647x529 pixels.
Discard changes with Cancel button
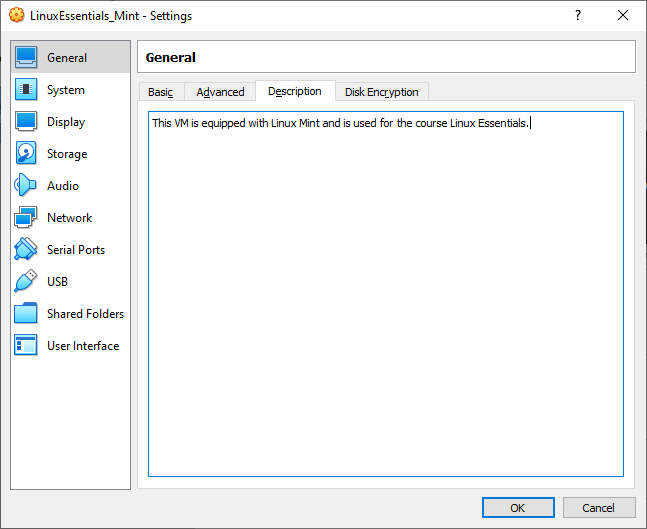[x=598, y=508]
